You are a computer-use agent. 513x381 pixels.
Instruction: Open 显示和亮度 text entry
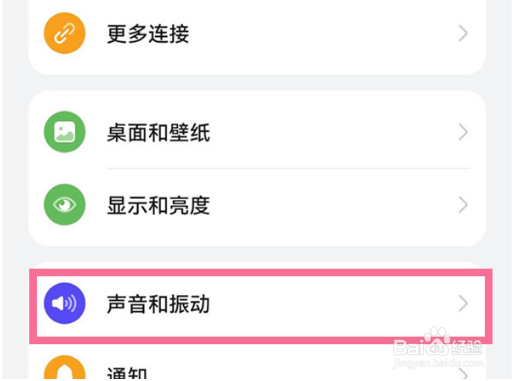click(158, 205)
